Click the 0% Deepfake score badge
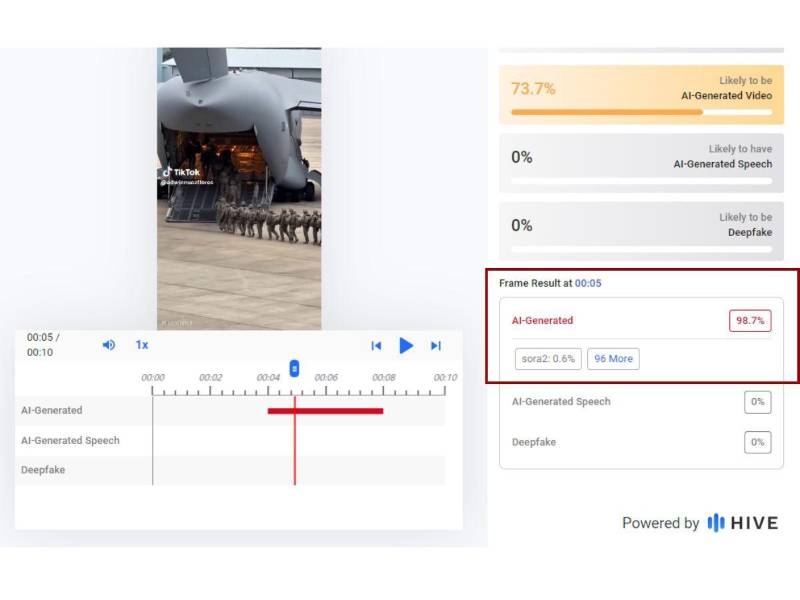Image resolution: width=800 pixels, height=600 pixels. 757,442
